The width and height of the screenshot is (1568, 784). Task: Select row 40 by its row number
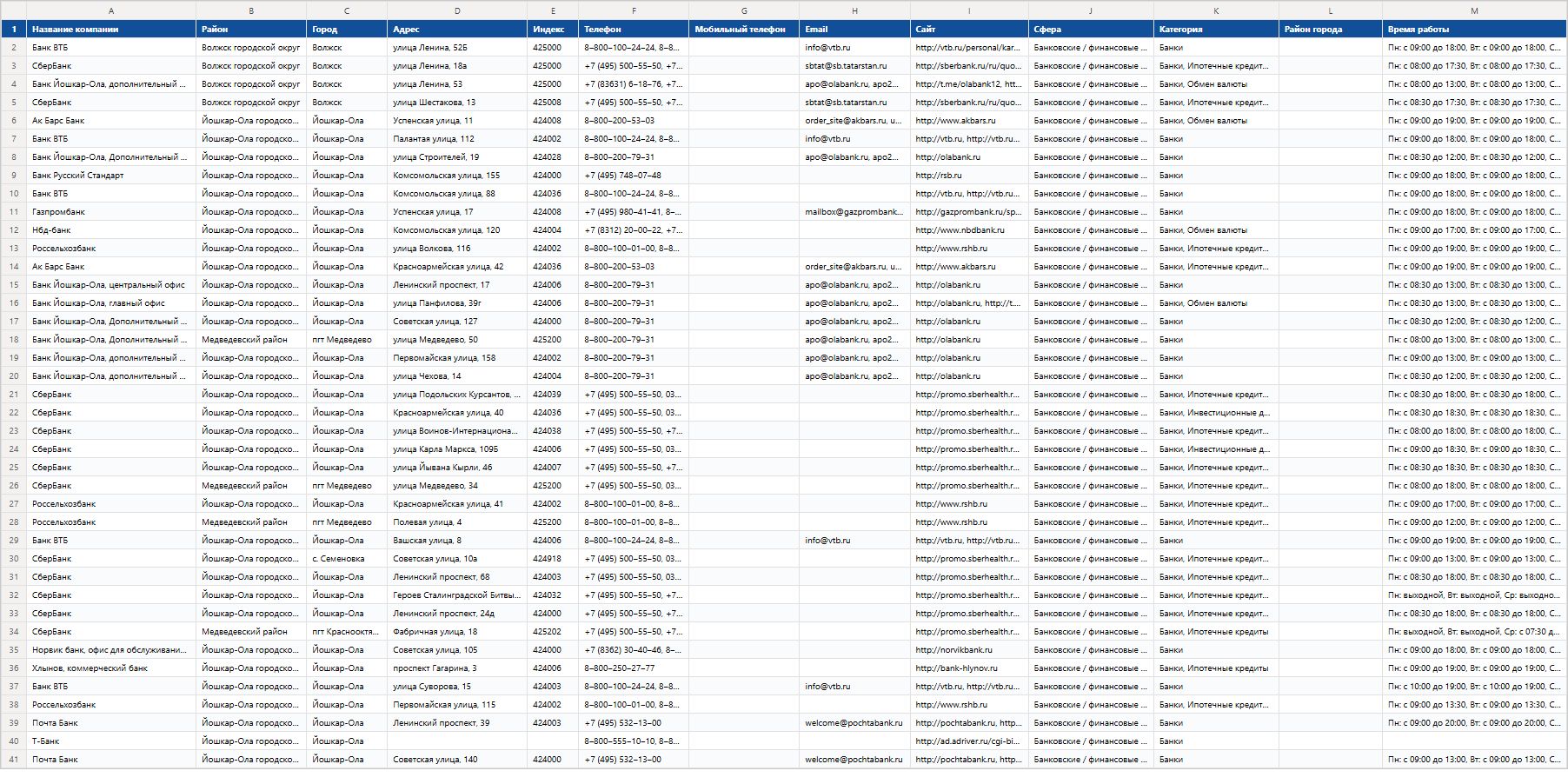coord(14,741)
